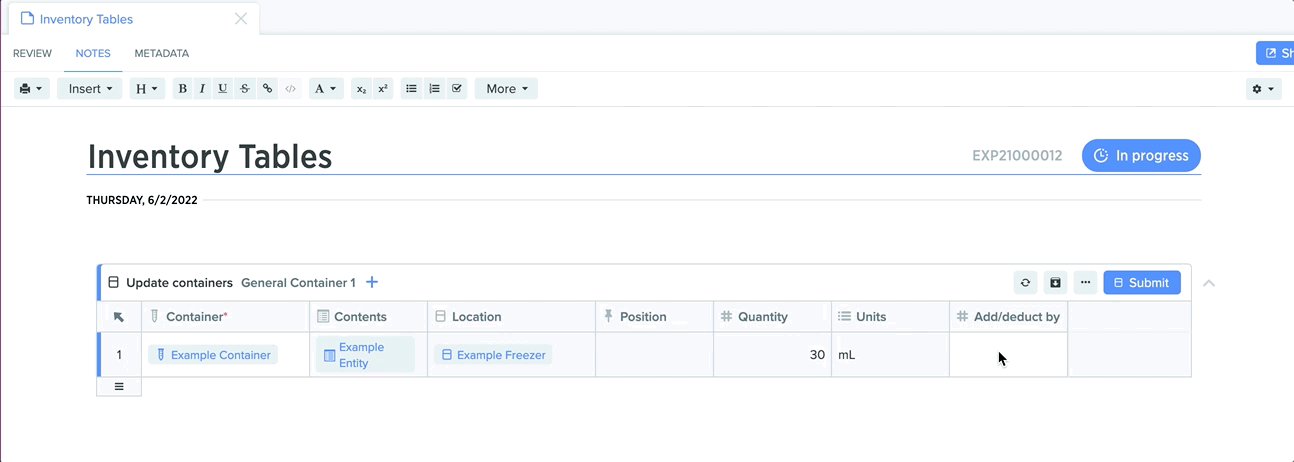
Task: Click the Add/deduct by cell in row 1
Action: (1008, 355)
